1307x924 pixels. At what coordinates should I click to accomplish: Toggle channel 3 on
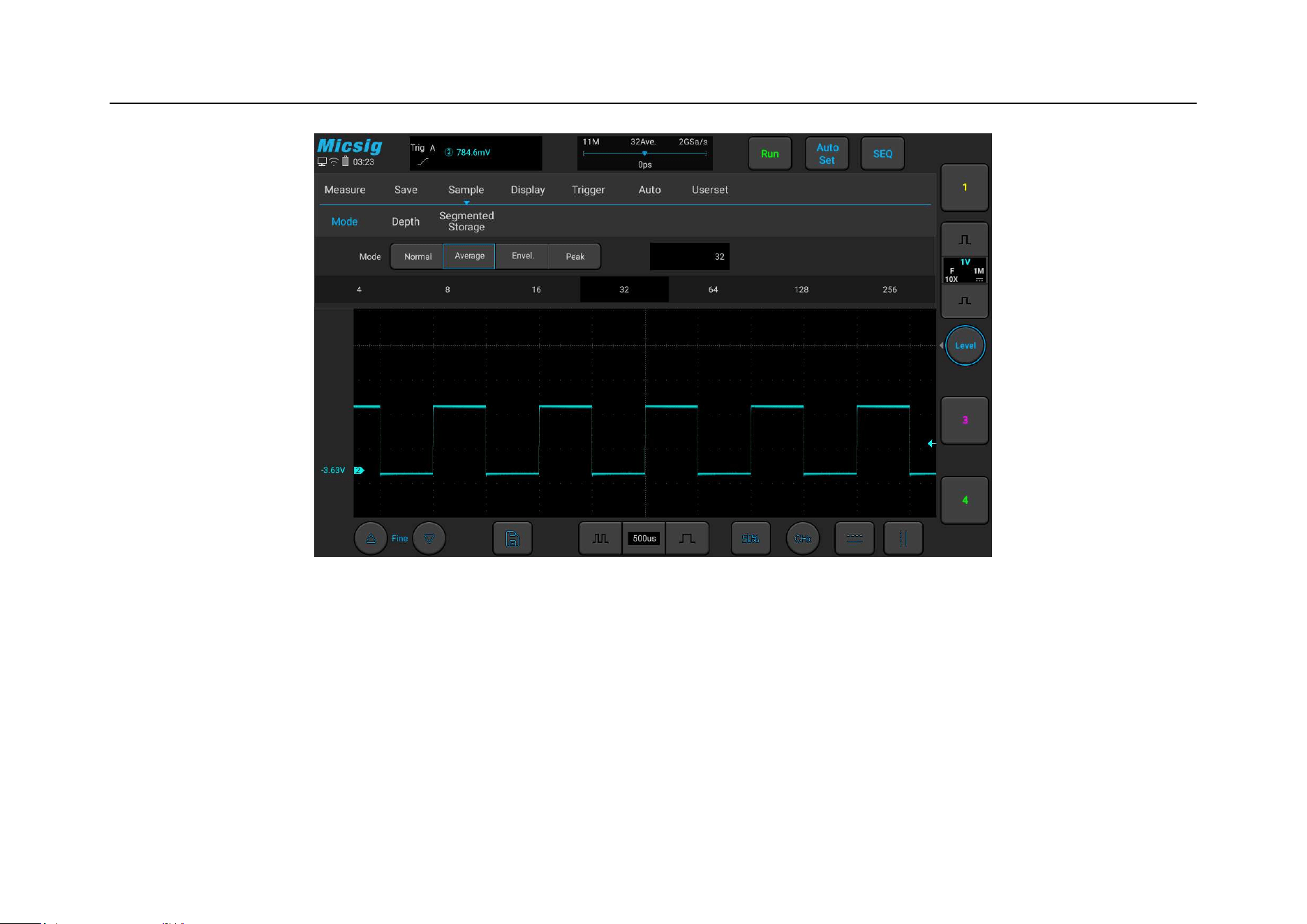(x=965, y=420)
